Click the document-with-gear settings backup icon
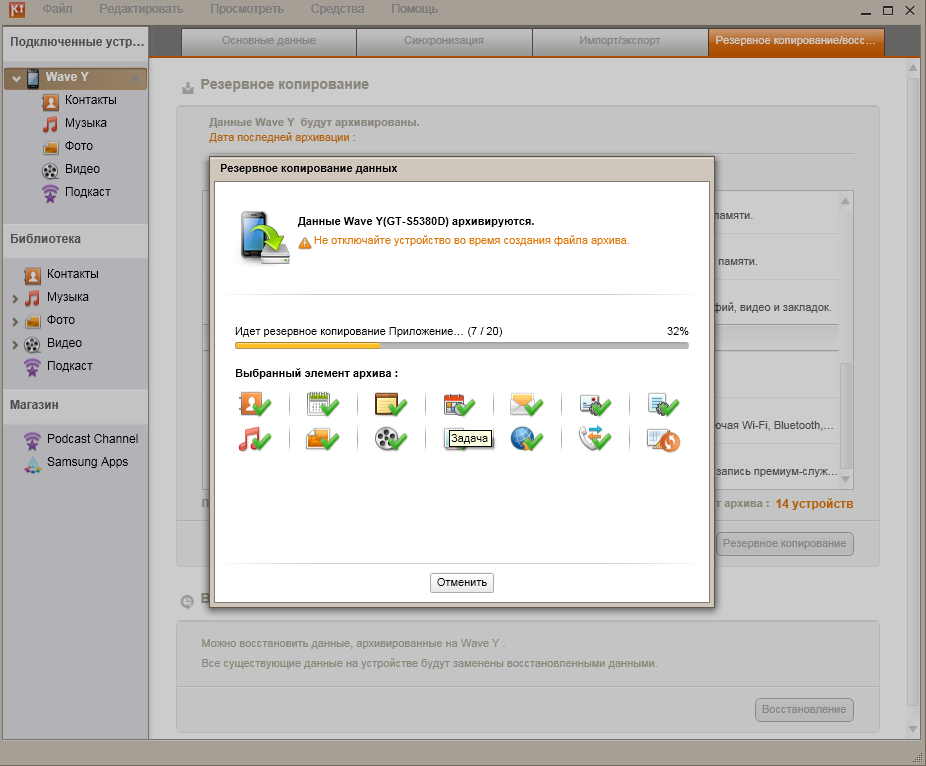This screenshot has width=926, height=766. tap(663, 405)
